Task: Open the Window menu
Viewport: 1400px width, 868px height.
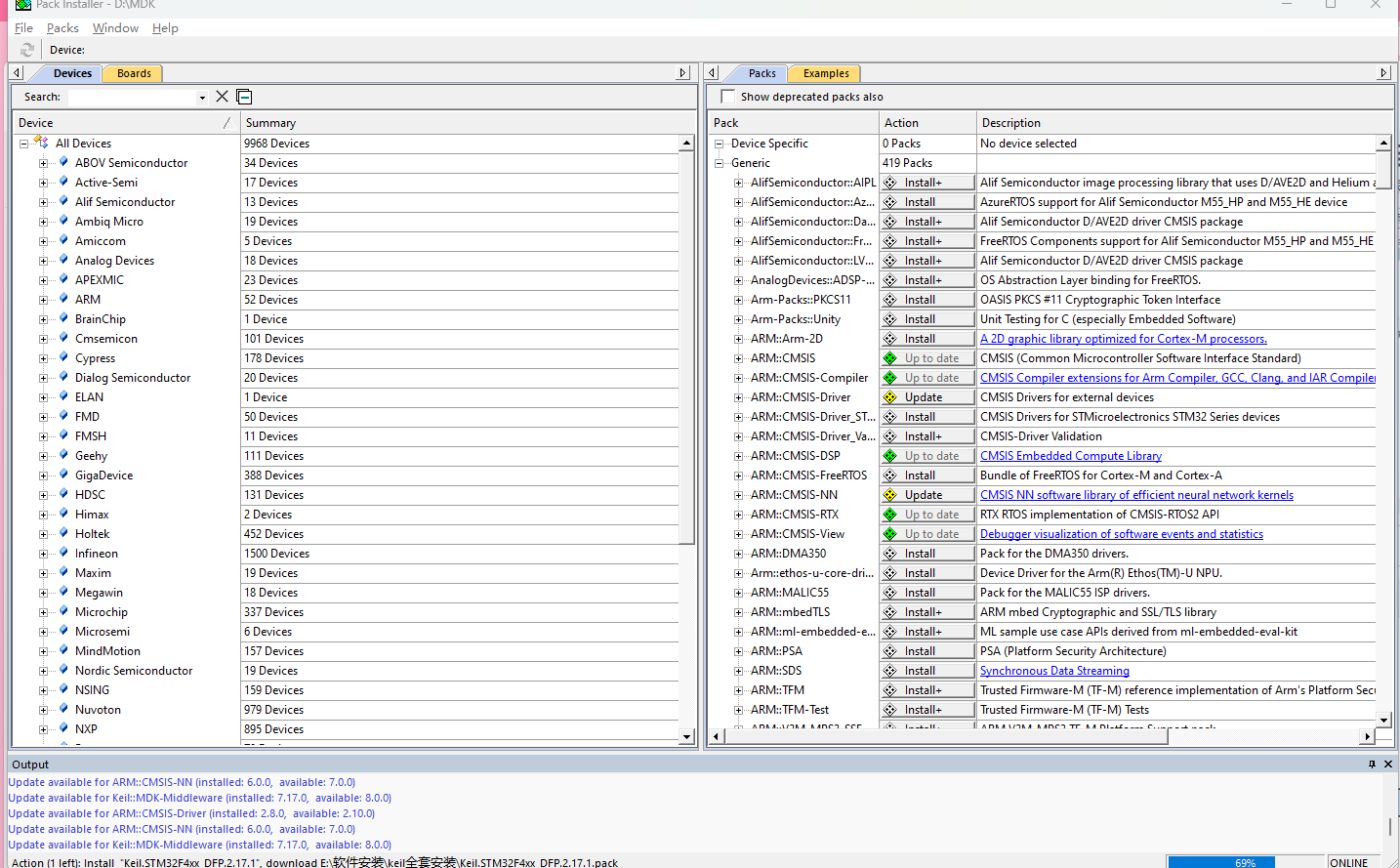Action: pyautogui.click(x=115, y=28)
